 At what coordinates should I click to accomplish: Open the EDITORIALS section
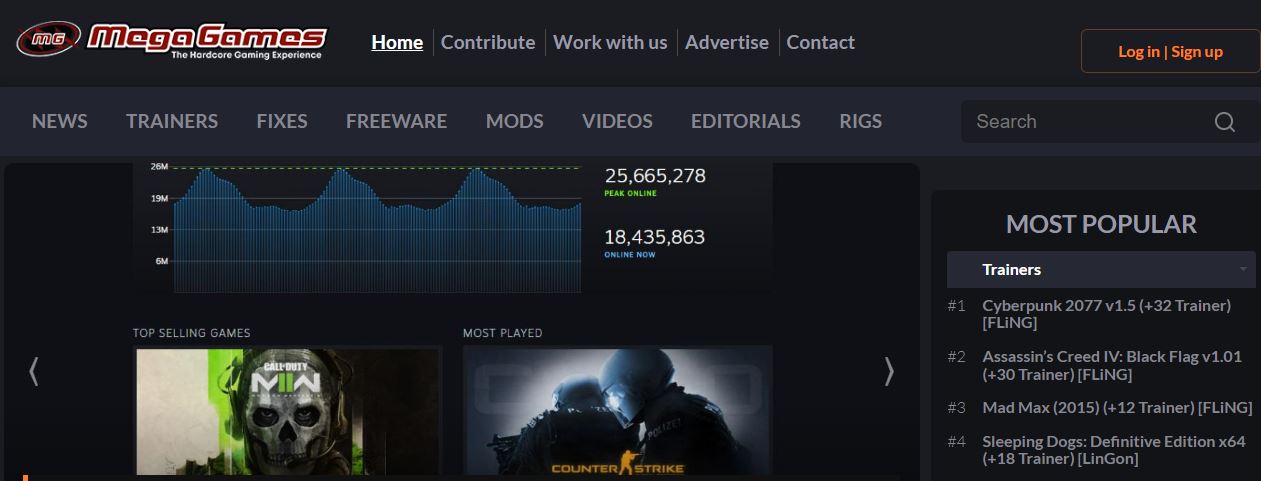click(x=746, y=121)
